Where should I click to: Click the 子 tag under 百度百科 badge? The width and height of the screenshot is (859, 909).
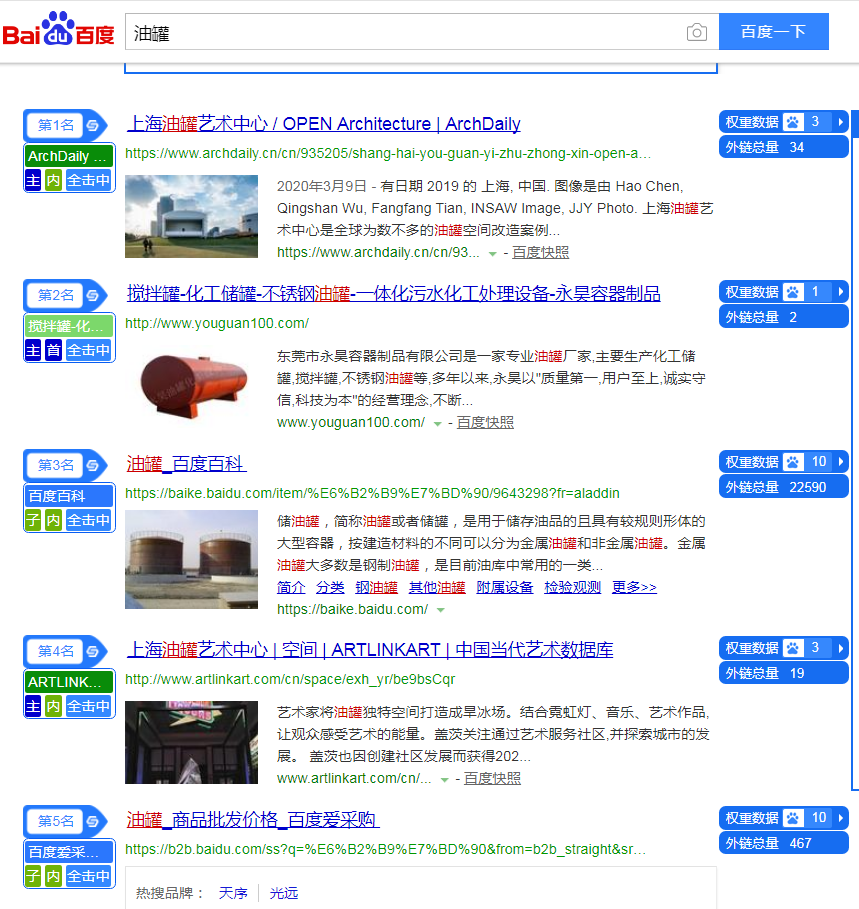point(33,520)
